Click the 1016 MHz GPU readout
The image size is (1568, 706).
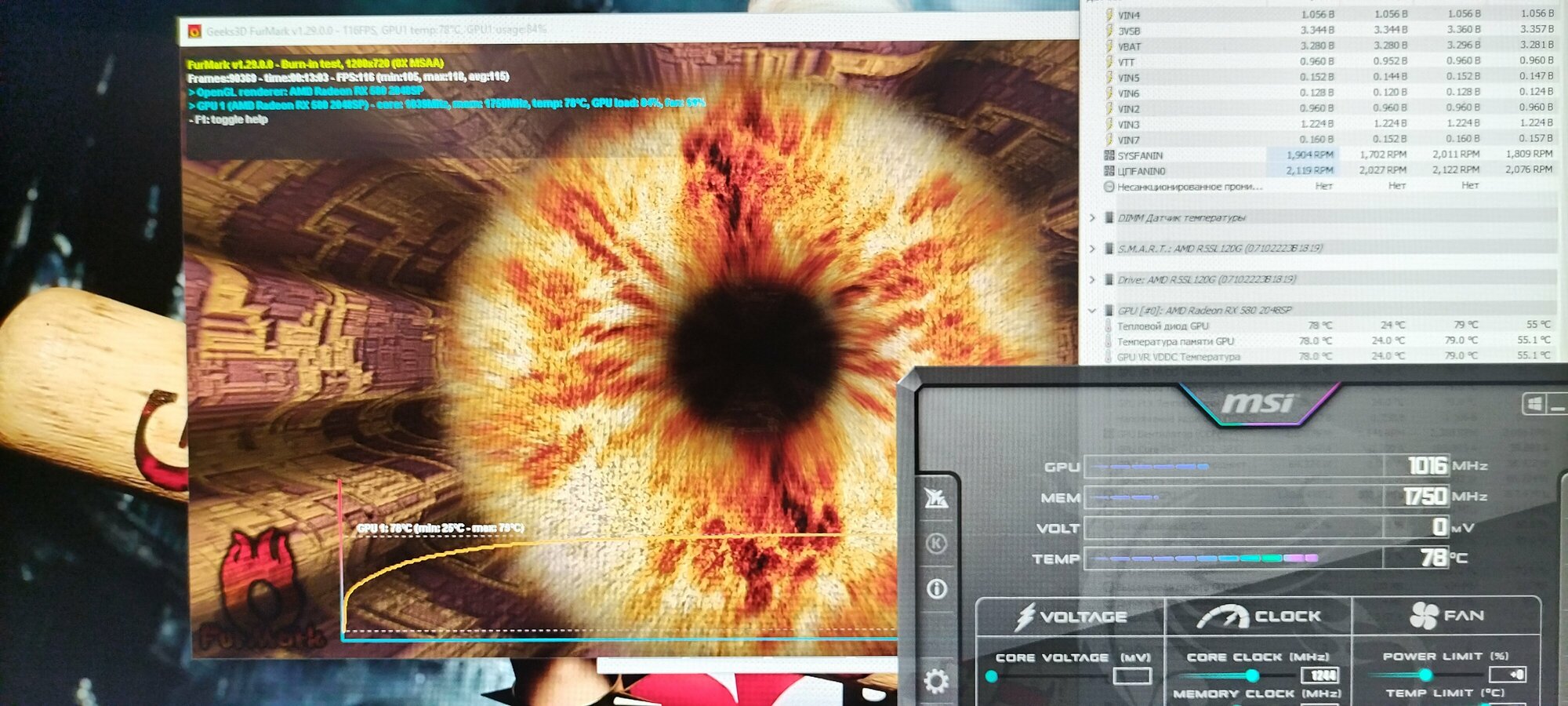pyautogui.click(x=1428, y=465)
